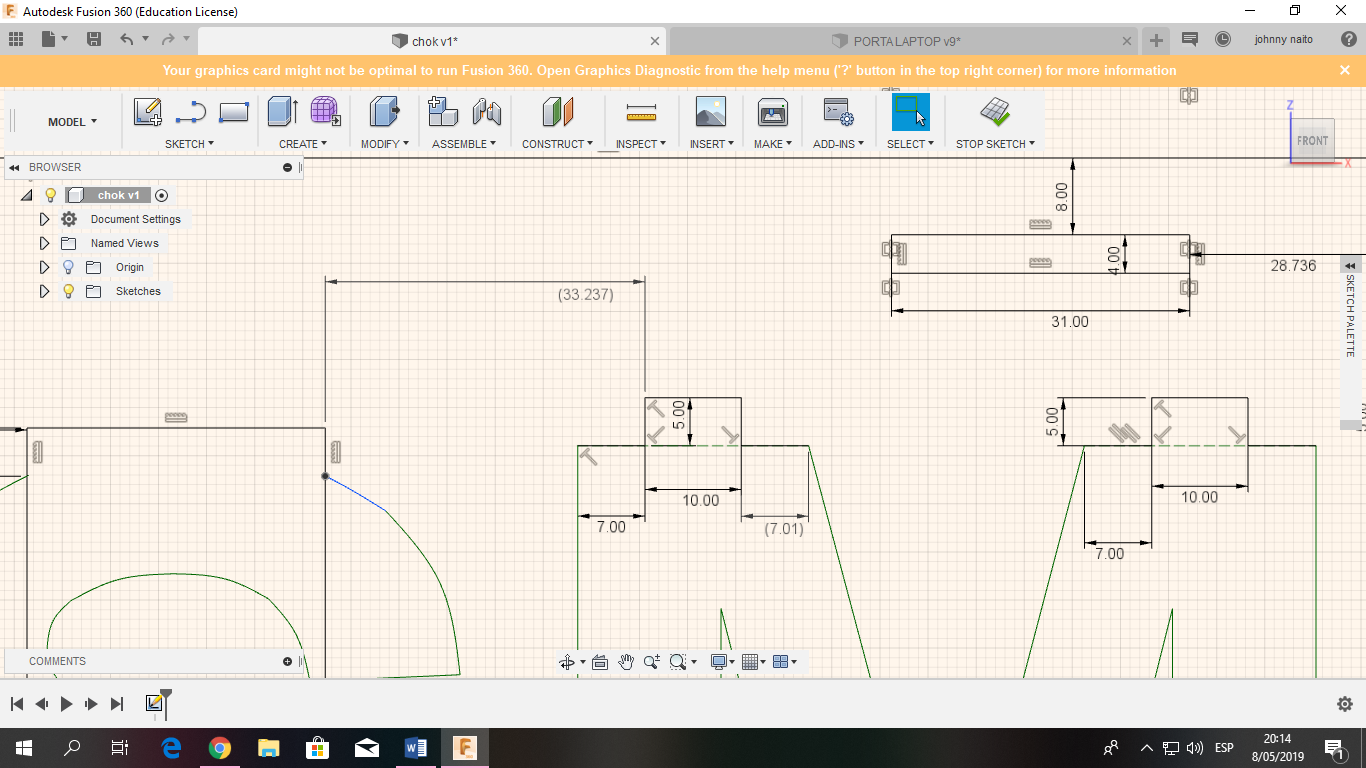Switch to the PORTA LAPTOP v9 tab
Image resolution: width=1366 pixels, height=768 pixels.
(x=906, y=41)
